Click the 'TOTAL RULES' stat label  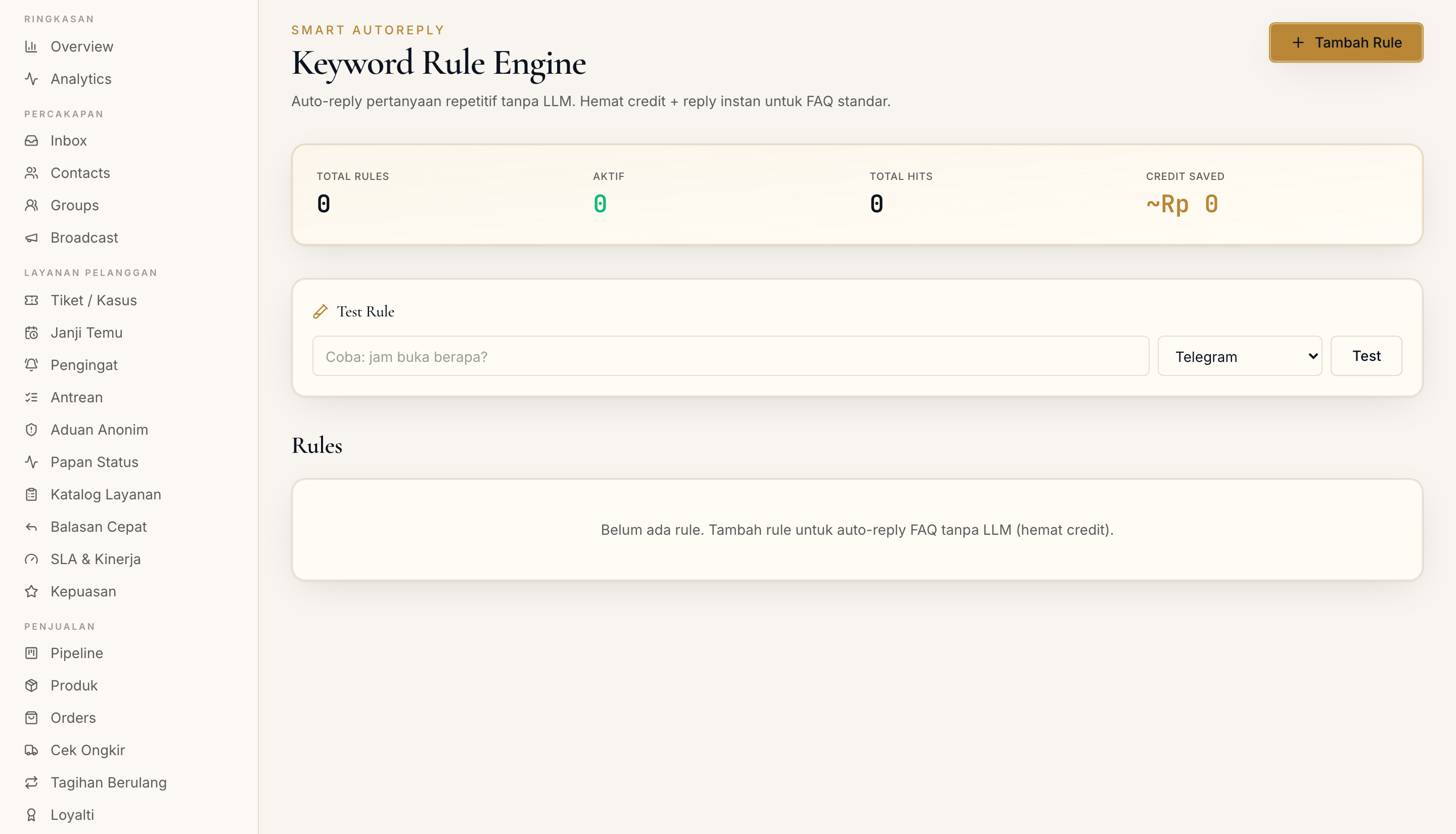point(353,176)
